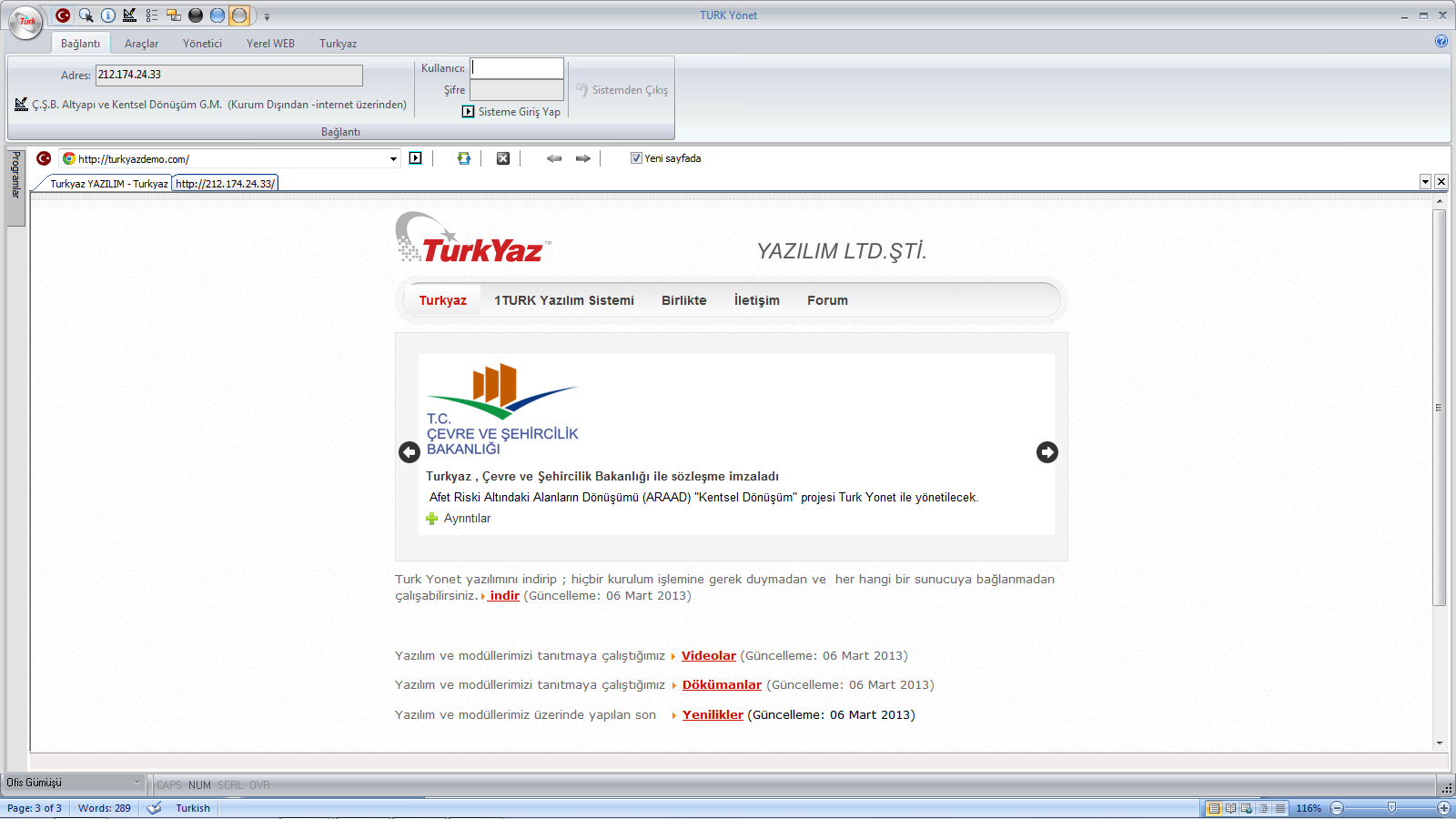
Task: Open the Turkyaz ribbon tab
Action: [338, 44]
